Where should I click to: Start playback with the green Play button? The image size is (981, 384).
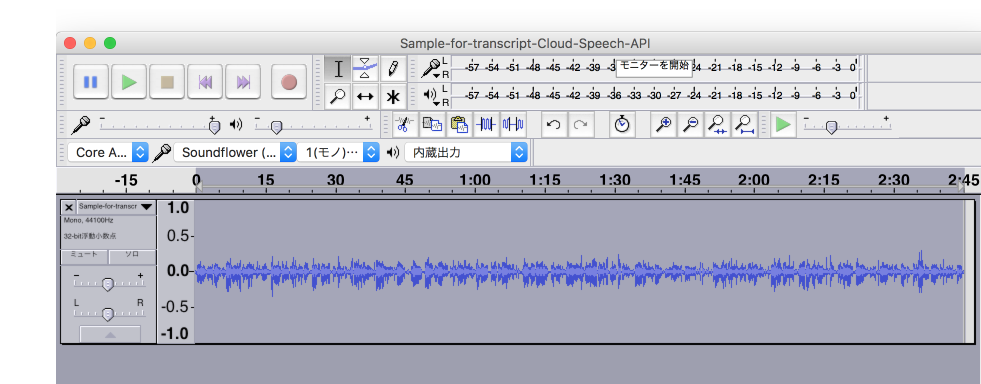(129, 82)
